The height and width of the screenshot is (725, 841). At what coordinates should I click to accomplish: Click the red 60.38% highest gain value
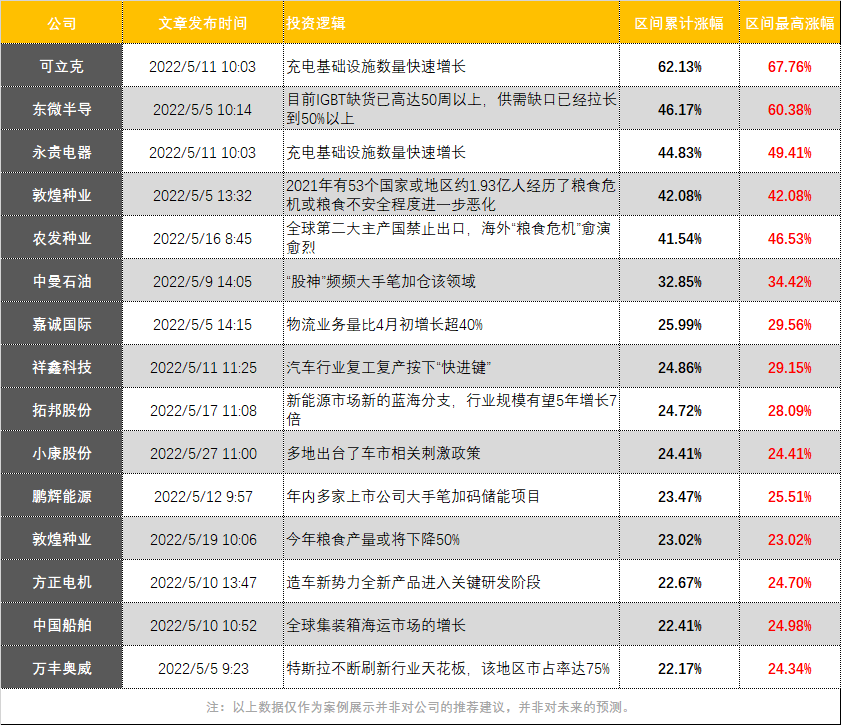(790, 109)
